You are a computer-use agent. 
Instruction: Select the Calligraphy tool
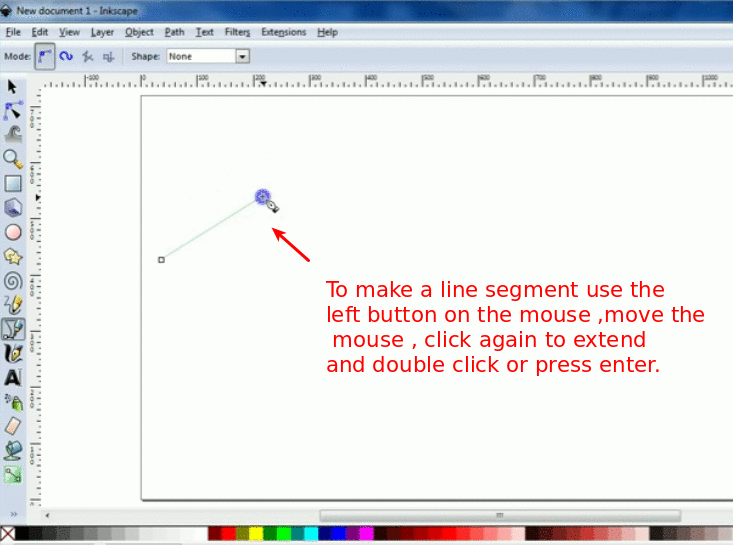[13, 353]
